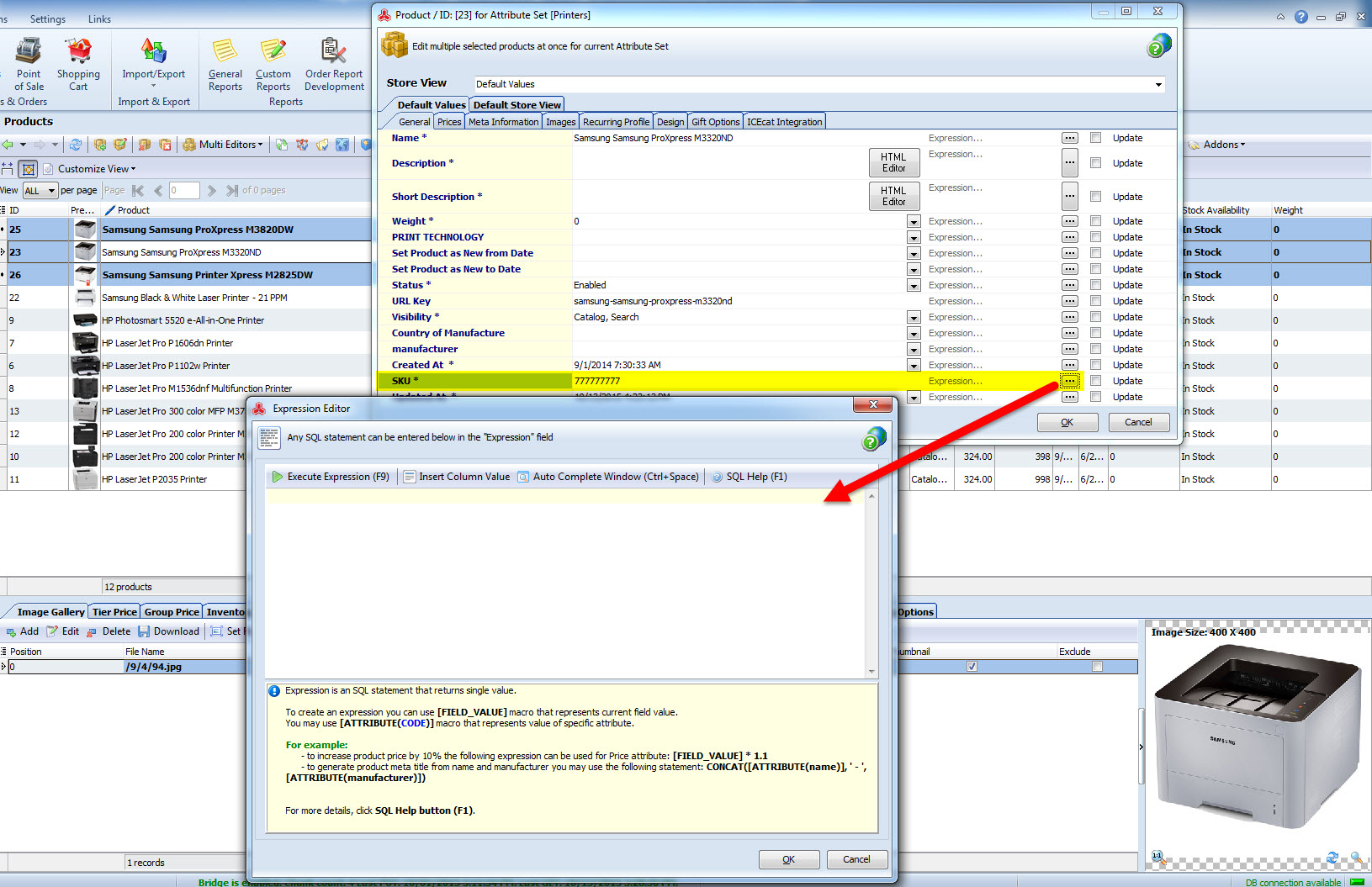
Task: Click the edit product icon
Action: 120,145
